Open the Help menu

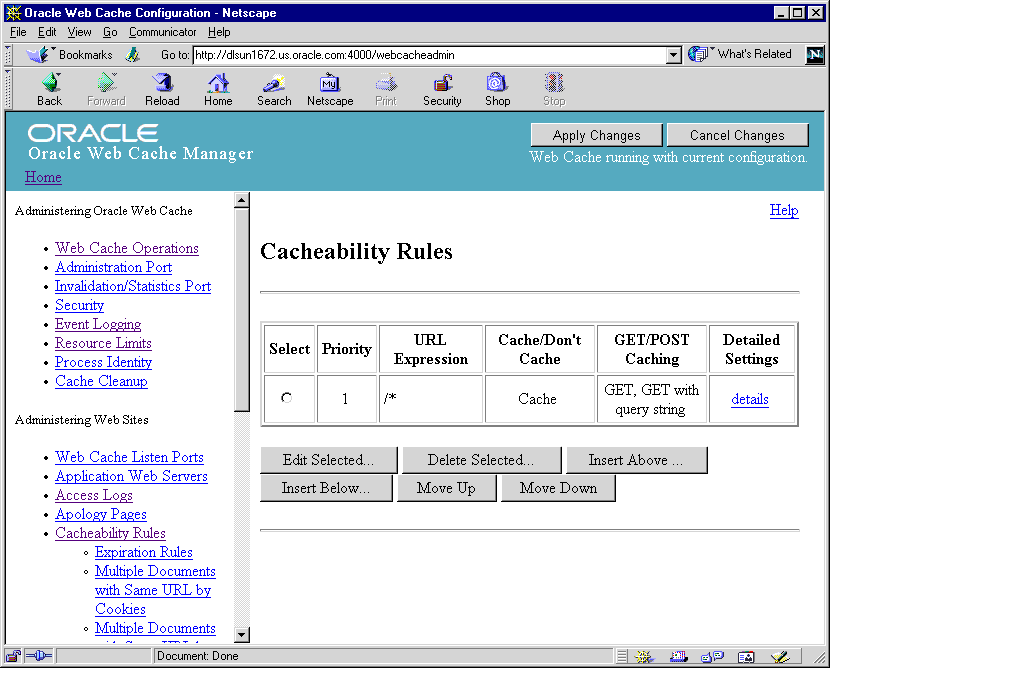[x=219, y=32]
